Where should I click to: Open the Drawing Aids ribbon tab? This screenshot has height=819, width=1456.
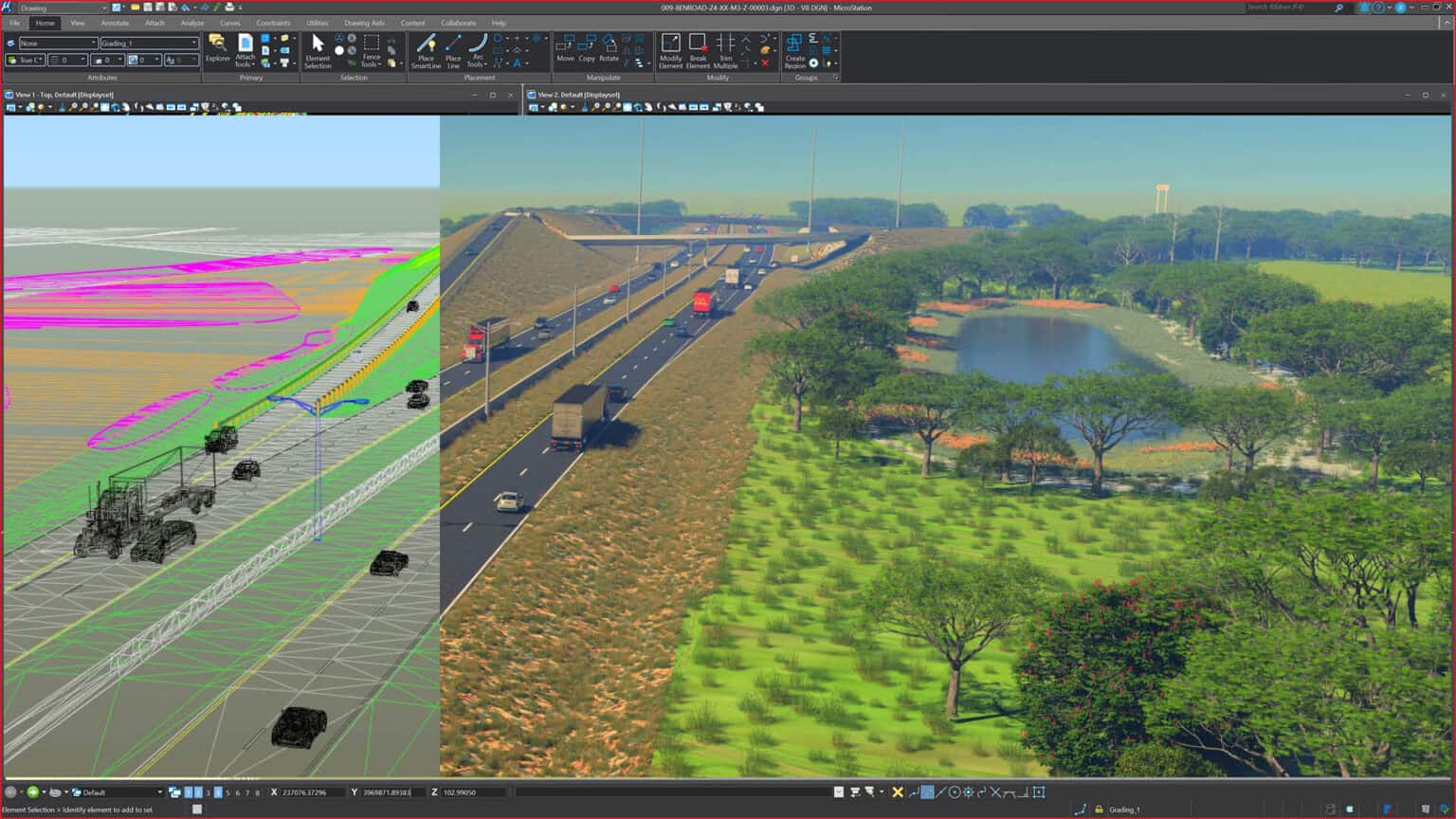pos(363,23)
